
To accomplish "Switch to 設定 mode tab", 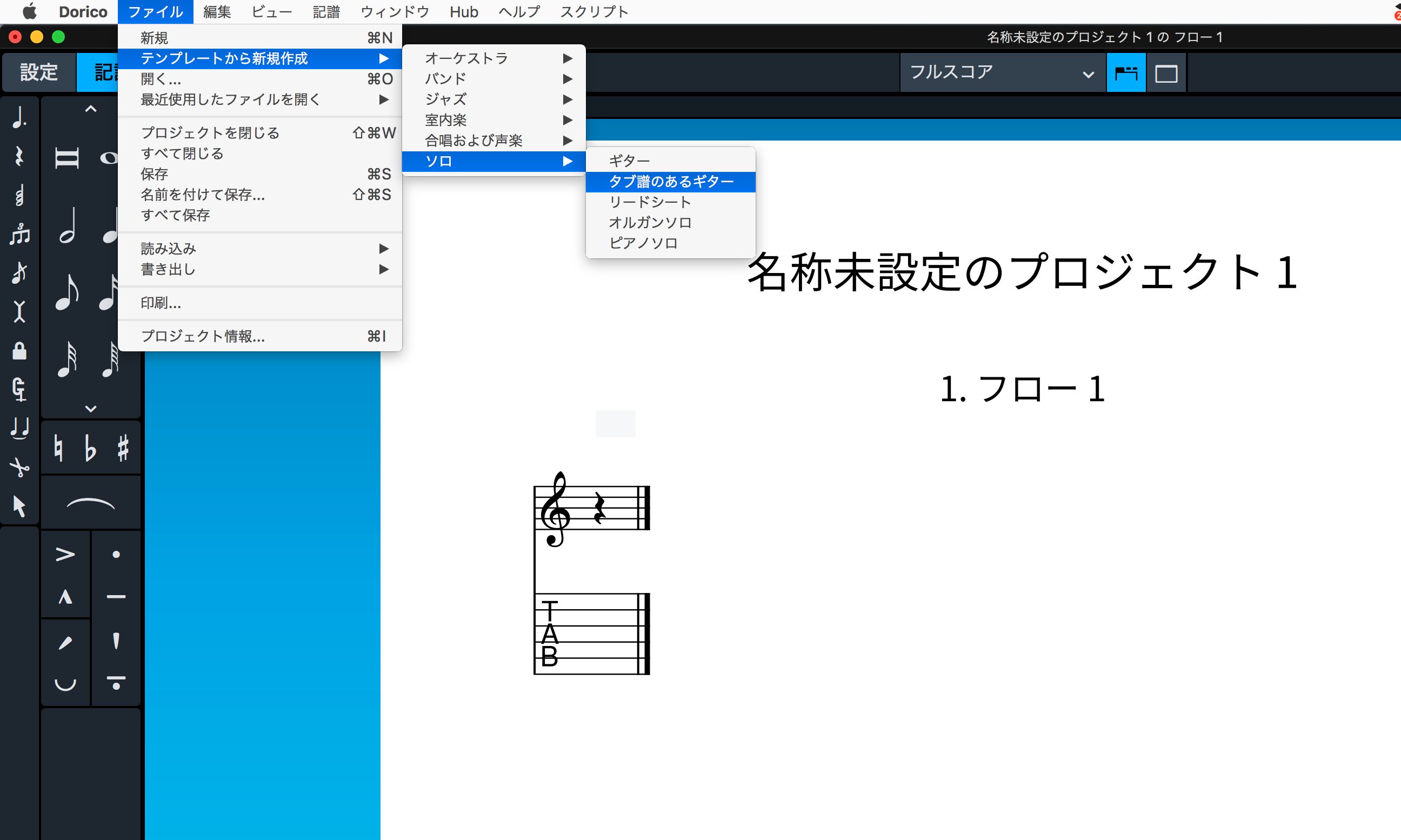I will click(x=39, y=72).
